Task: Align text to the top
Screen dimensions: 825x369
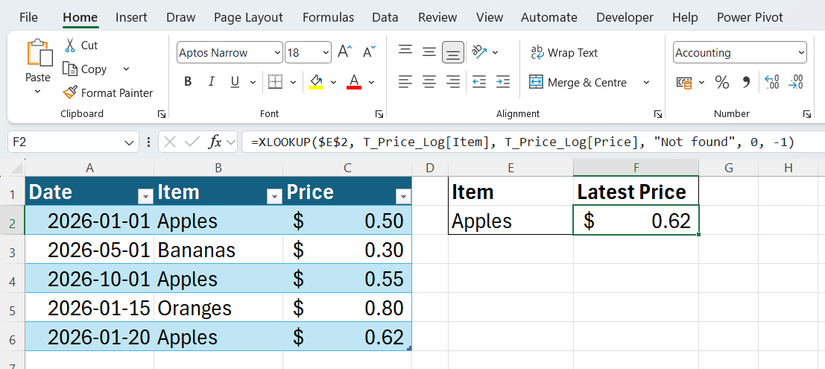Action: pyautogui.click(x=405, y=51)
